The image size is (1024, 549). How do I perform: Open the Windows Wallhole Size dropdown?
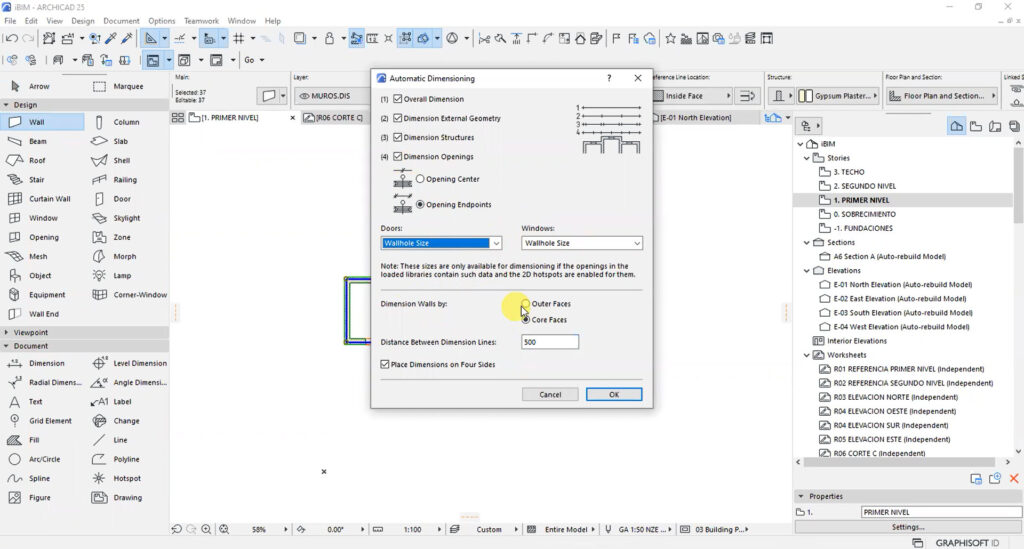pos(582,243)
